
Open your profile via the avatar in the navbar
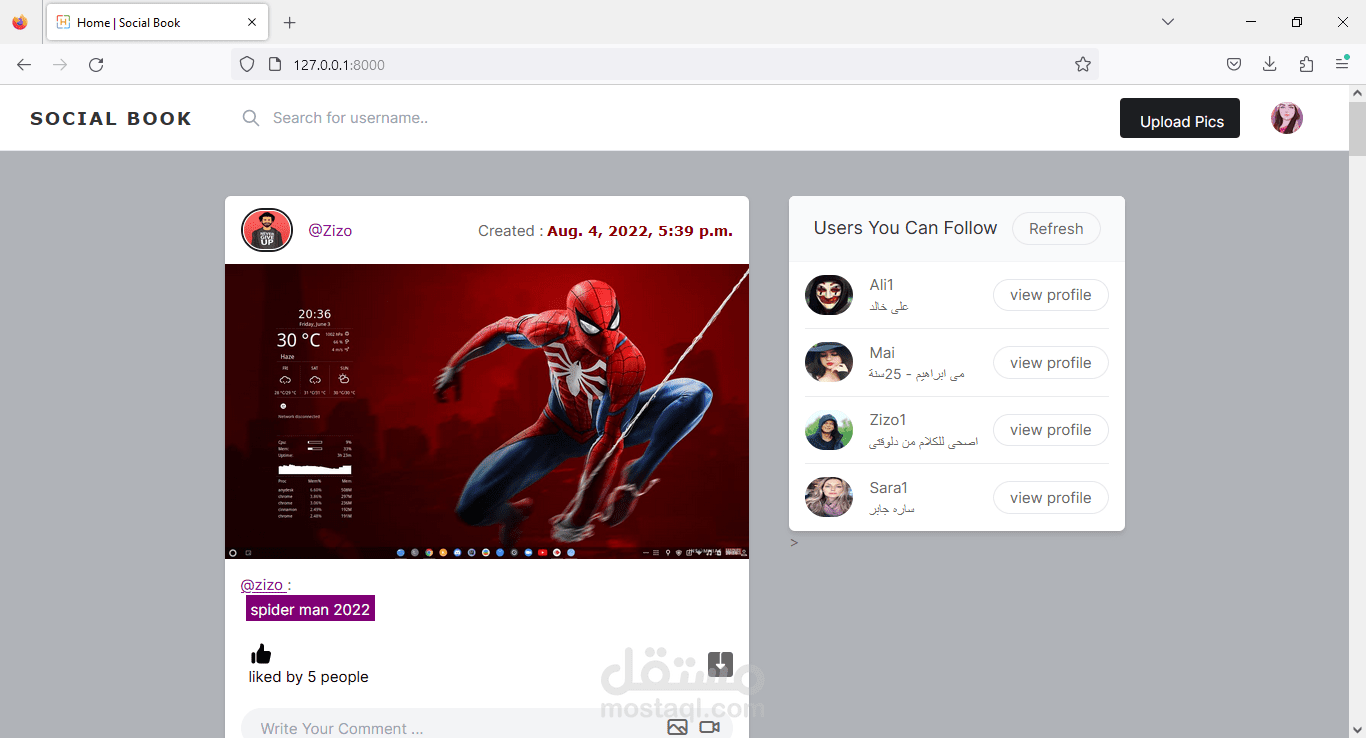click(1287, 118)
